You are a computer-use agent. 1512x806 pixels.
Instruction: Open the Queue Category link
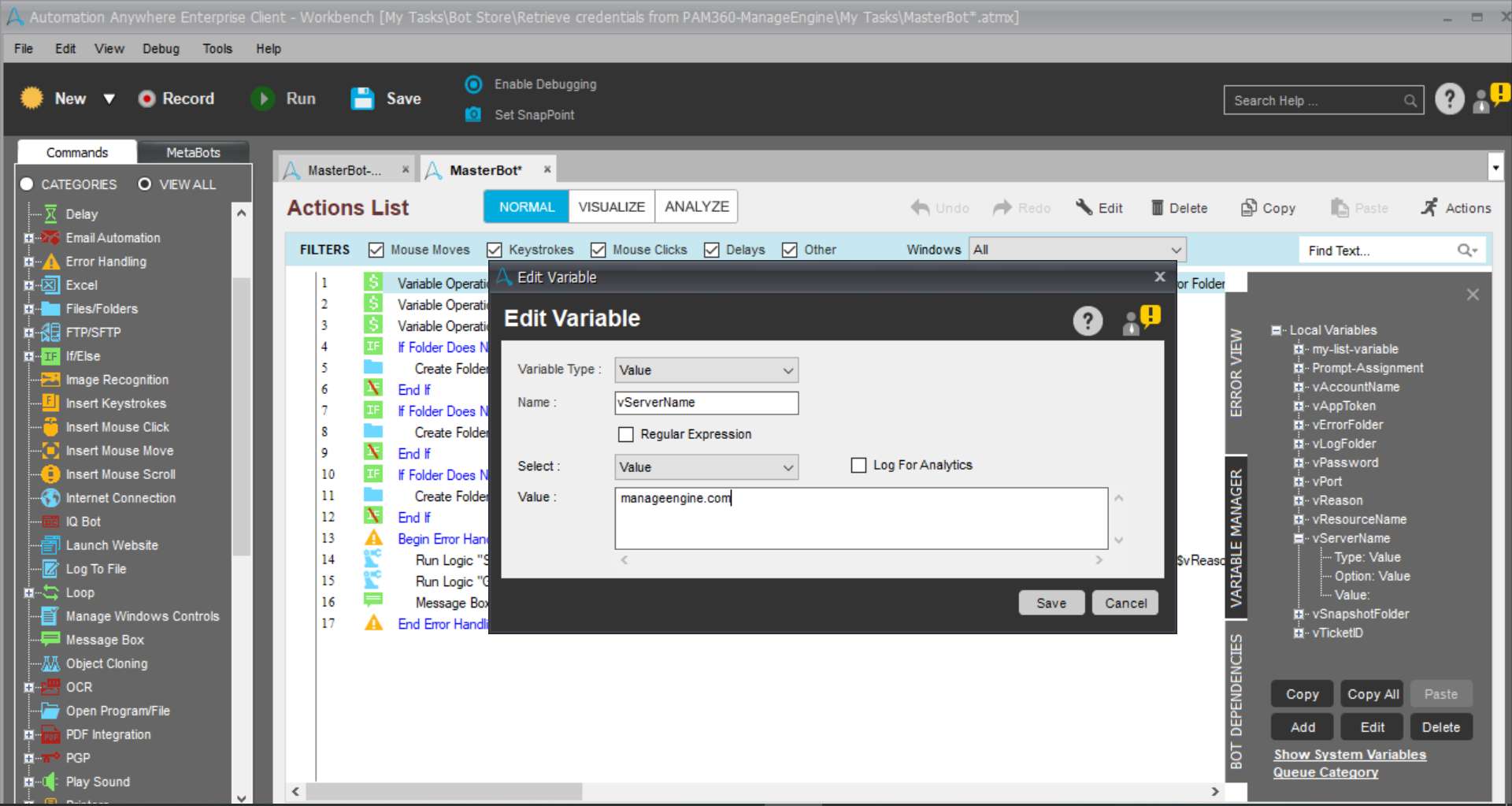click(1325, 772)
